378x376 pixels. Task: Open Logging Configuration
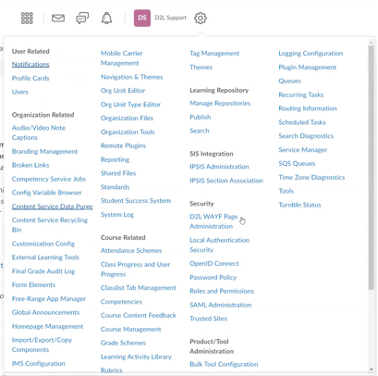[x=311, y=53]
